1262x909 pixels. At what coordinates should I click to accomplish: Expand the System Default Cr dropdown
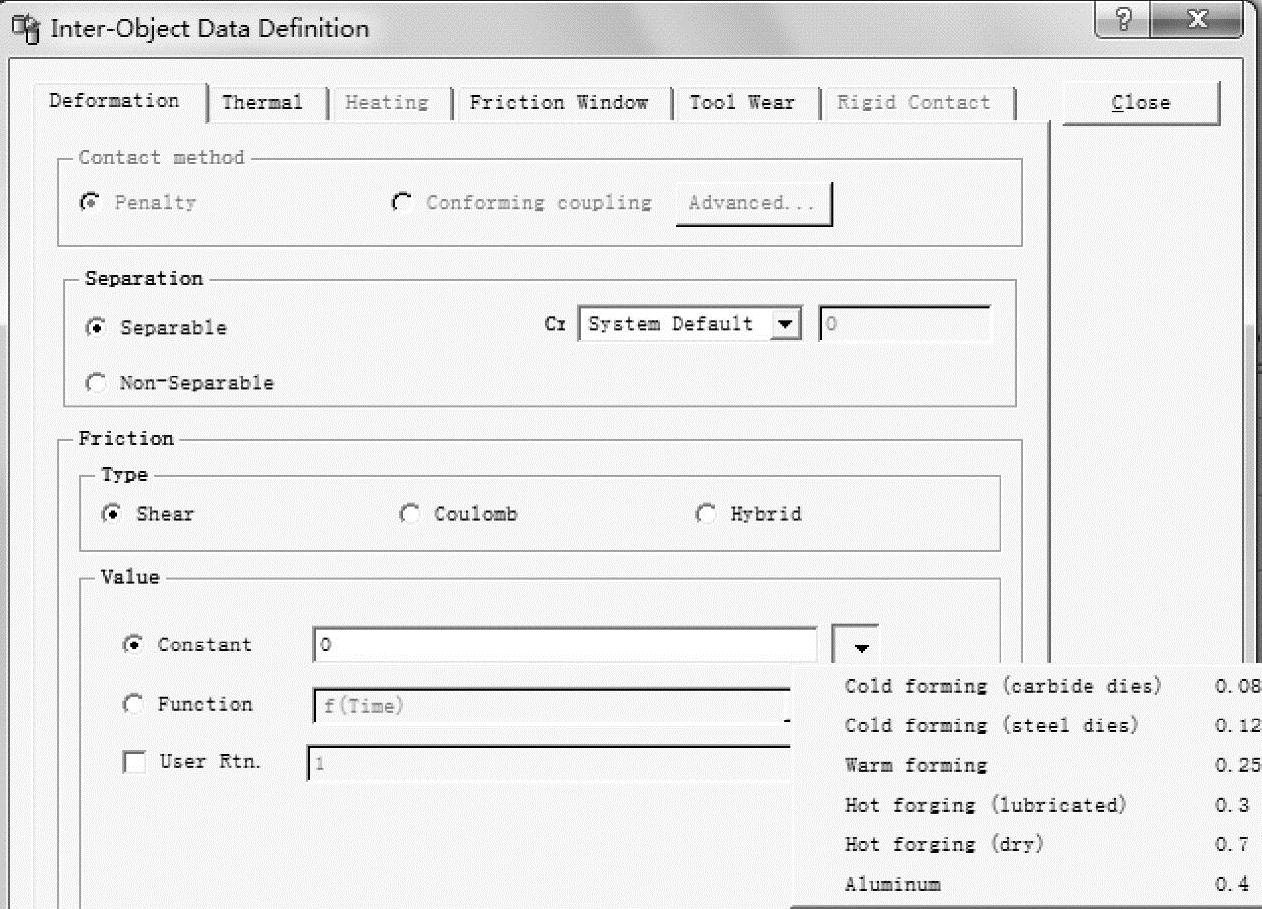tap(787, 324)
